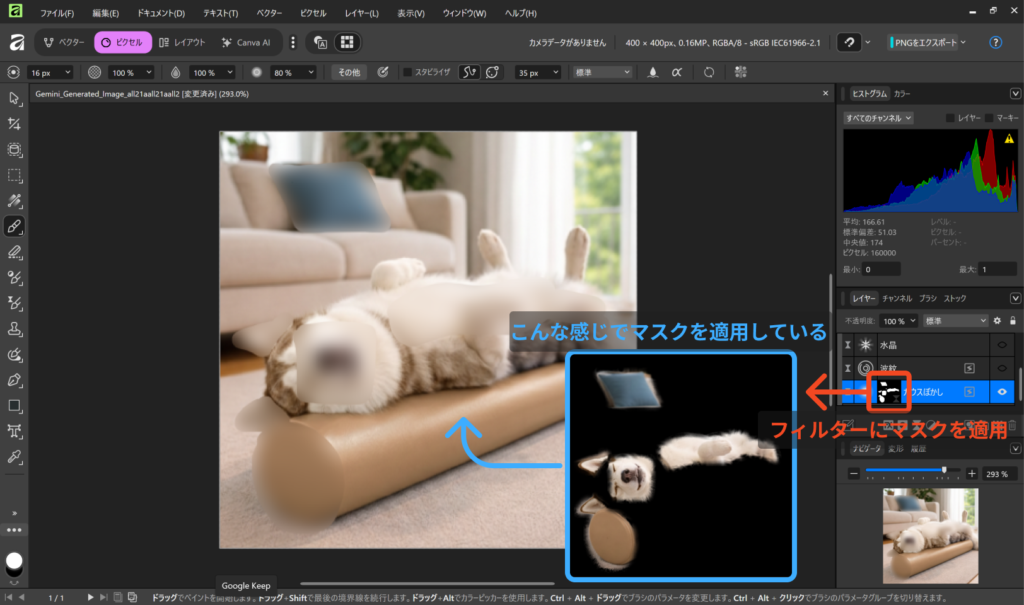The width and height of the screenshot is (1024, 605).
Task: Click the navigator preview thumbnail
Action: [x=930, y=535]
